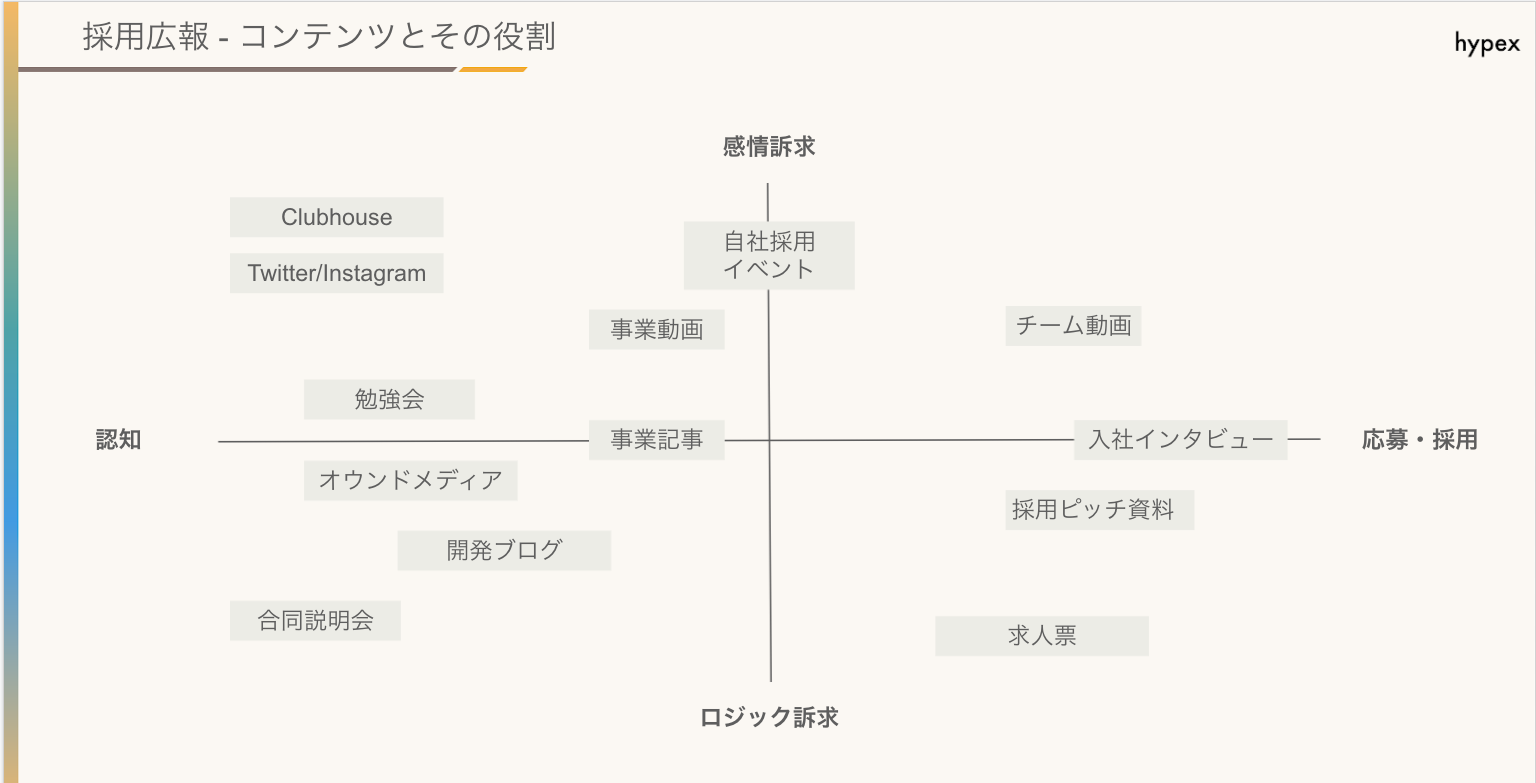The width and height of the screenshot is (1536, 783).
Task: Select the 応募・採用 axis label
Action: click(x=1419, y=440)
